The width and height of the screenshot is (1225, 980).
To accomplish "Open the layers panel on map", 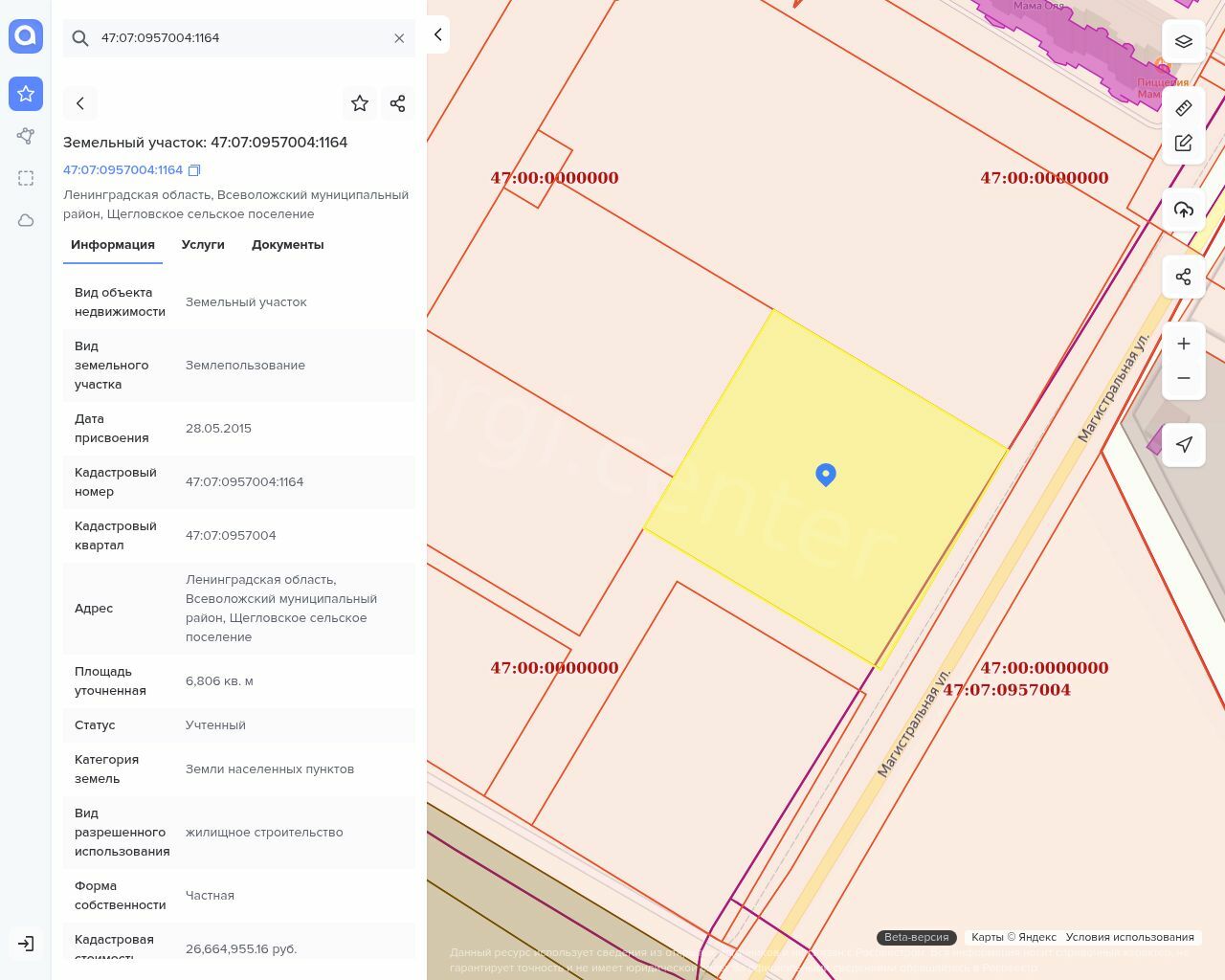I will pyautogui.click(x=1184, y=42).
